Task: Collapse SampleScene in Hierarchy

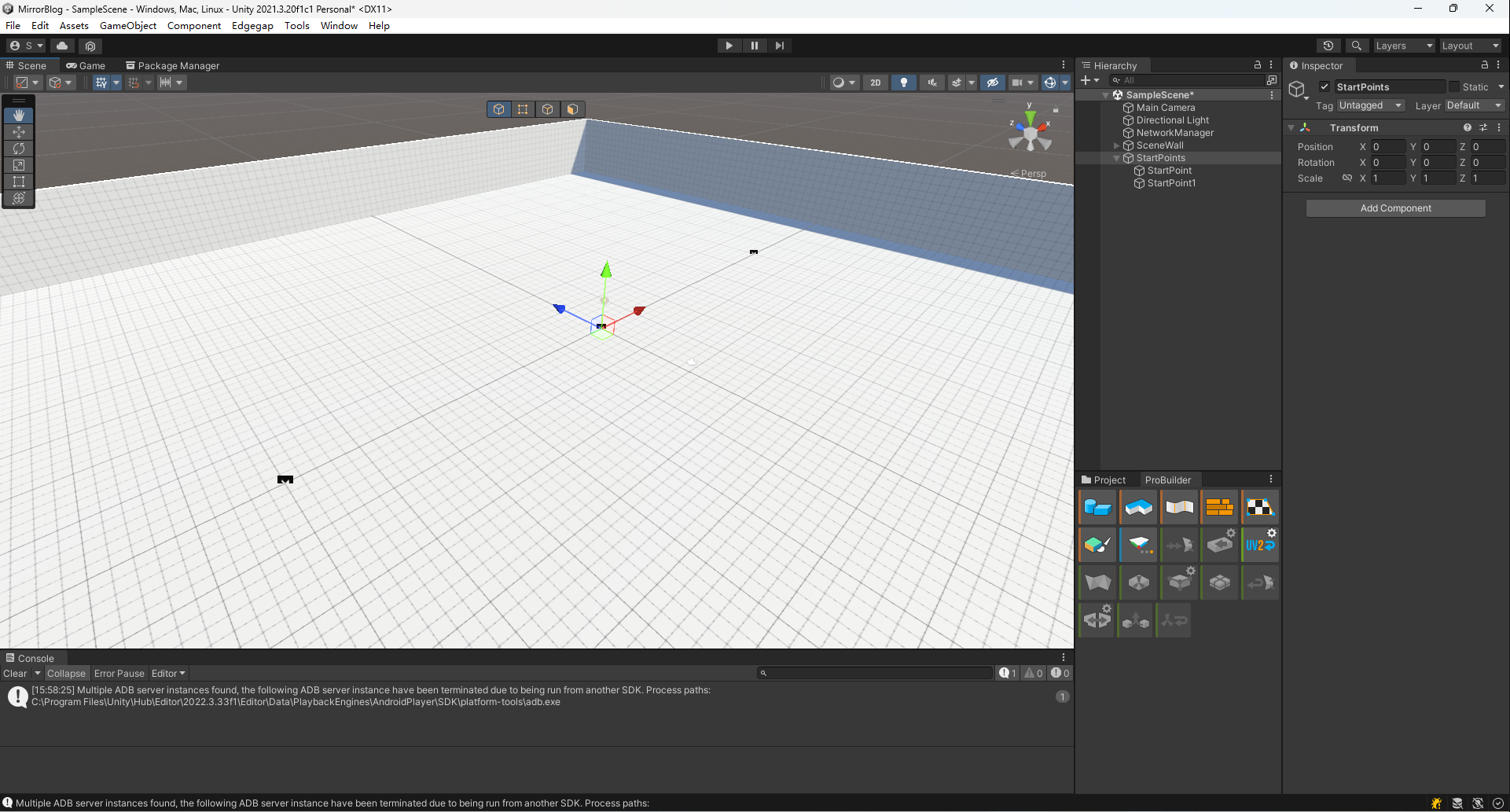Action: (x=1106, y=95)
